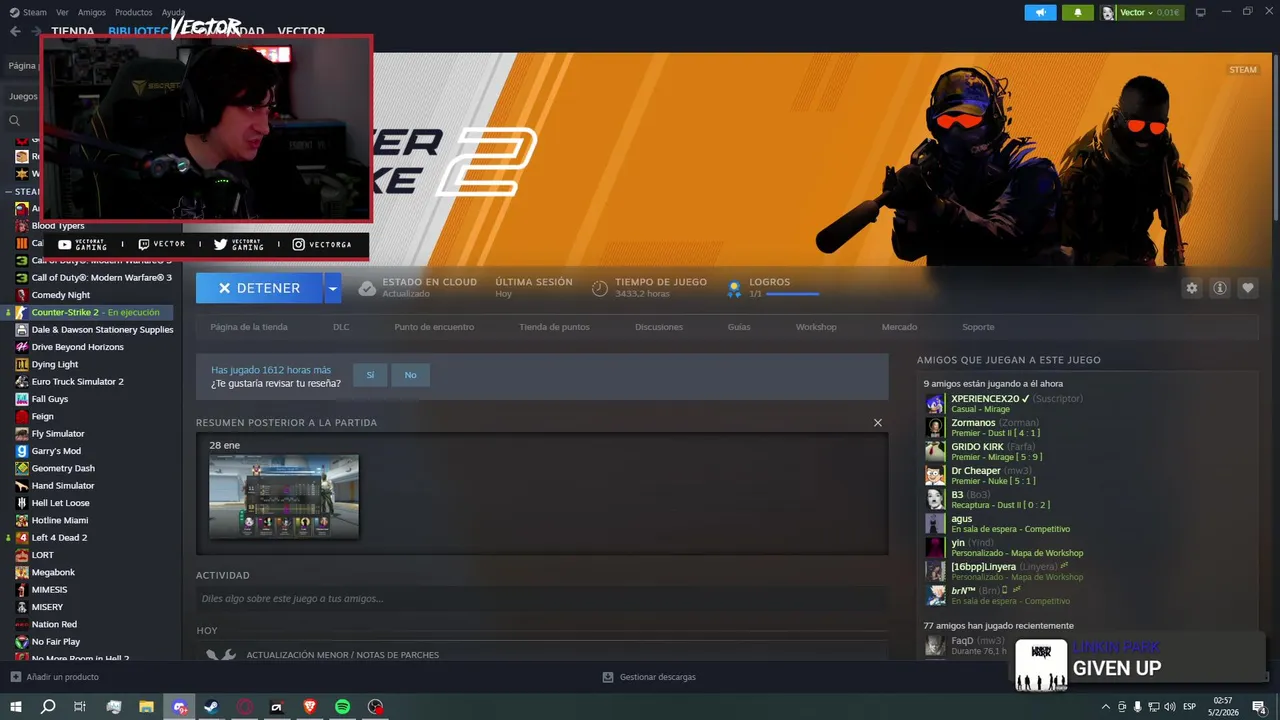Select Dale & Dawson Stationery Supplies
The image size is (1280, 720).
(103, 330)
